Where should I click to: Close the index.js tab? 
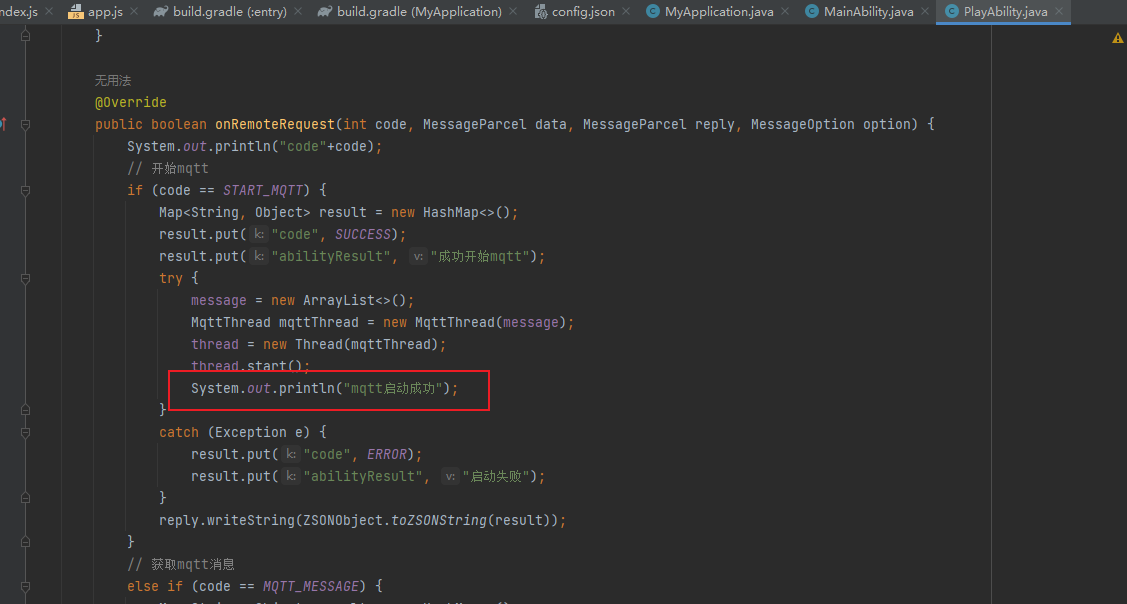[x=49, y=12]
